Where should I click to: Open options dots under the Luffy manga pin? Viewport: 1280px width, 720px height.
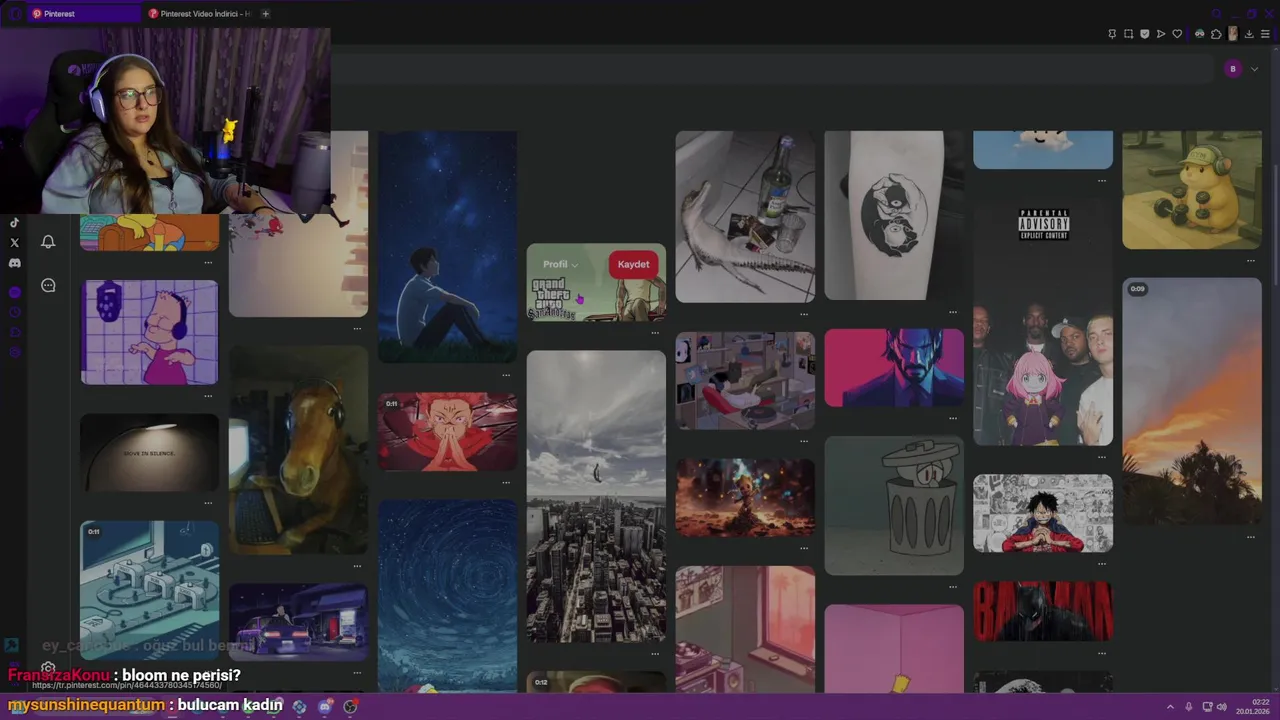[1102, 564]
